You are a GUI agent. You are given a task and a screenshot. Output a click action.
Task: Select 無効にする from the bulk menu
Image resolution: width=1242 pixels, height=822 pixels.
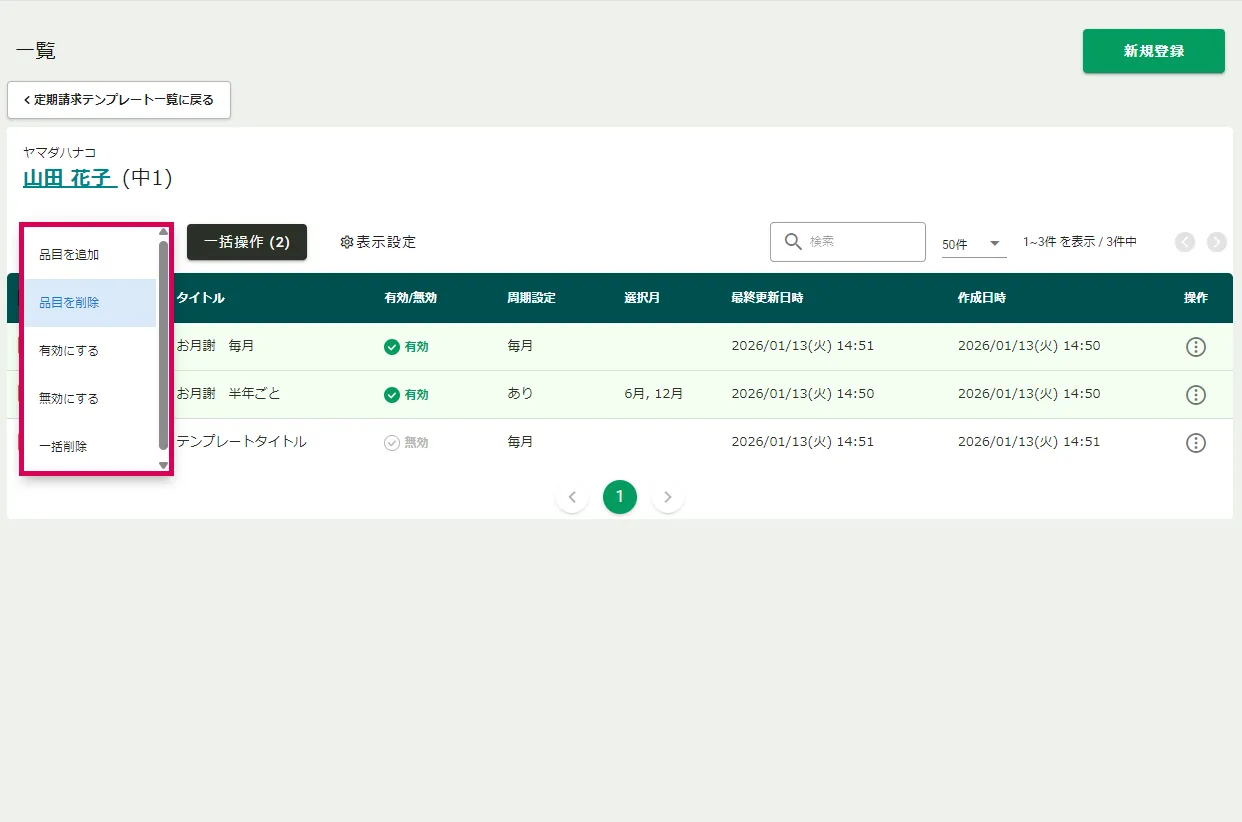click(x=69, y=399)
